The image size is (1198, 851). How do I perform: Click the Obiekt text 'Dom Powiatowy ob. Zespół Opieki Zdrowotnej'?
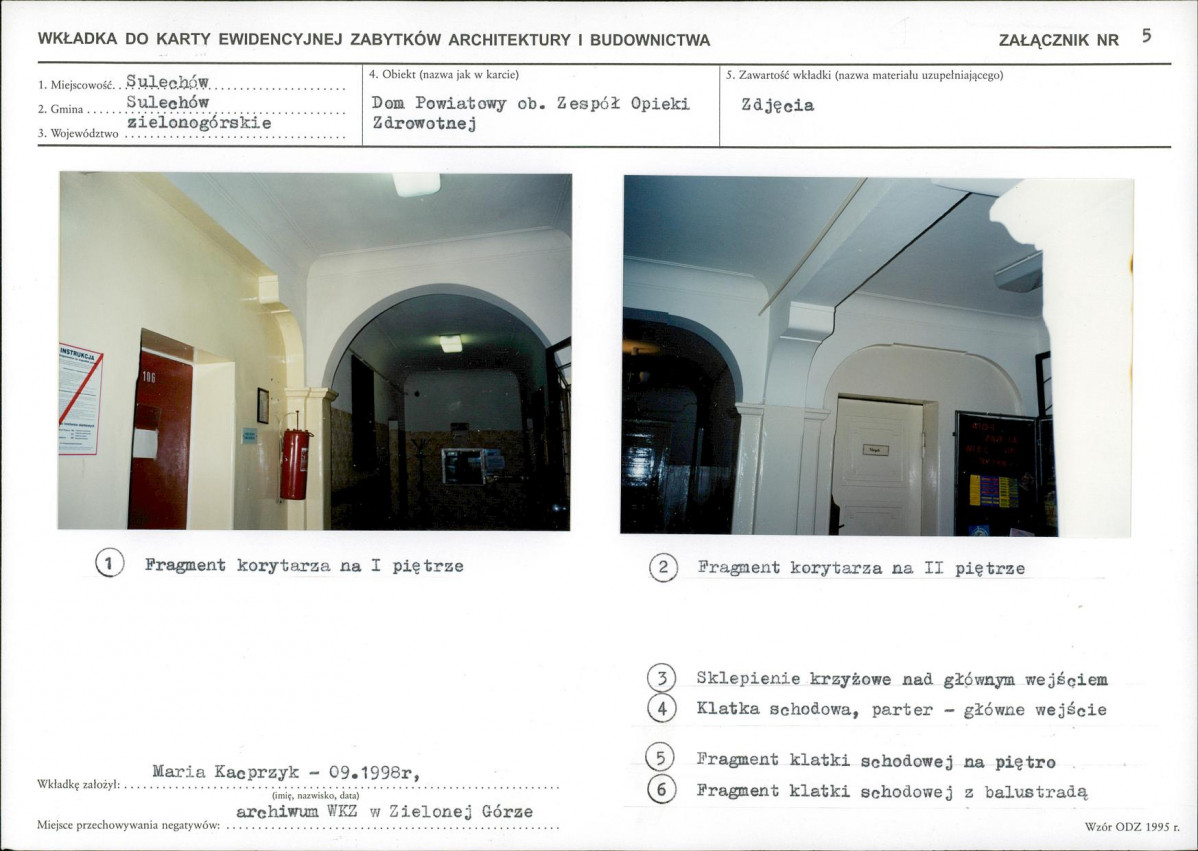point(530,113)
